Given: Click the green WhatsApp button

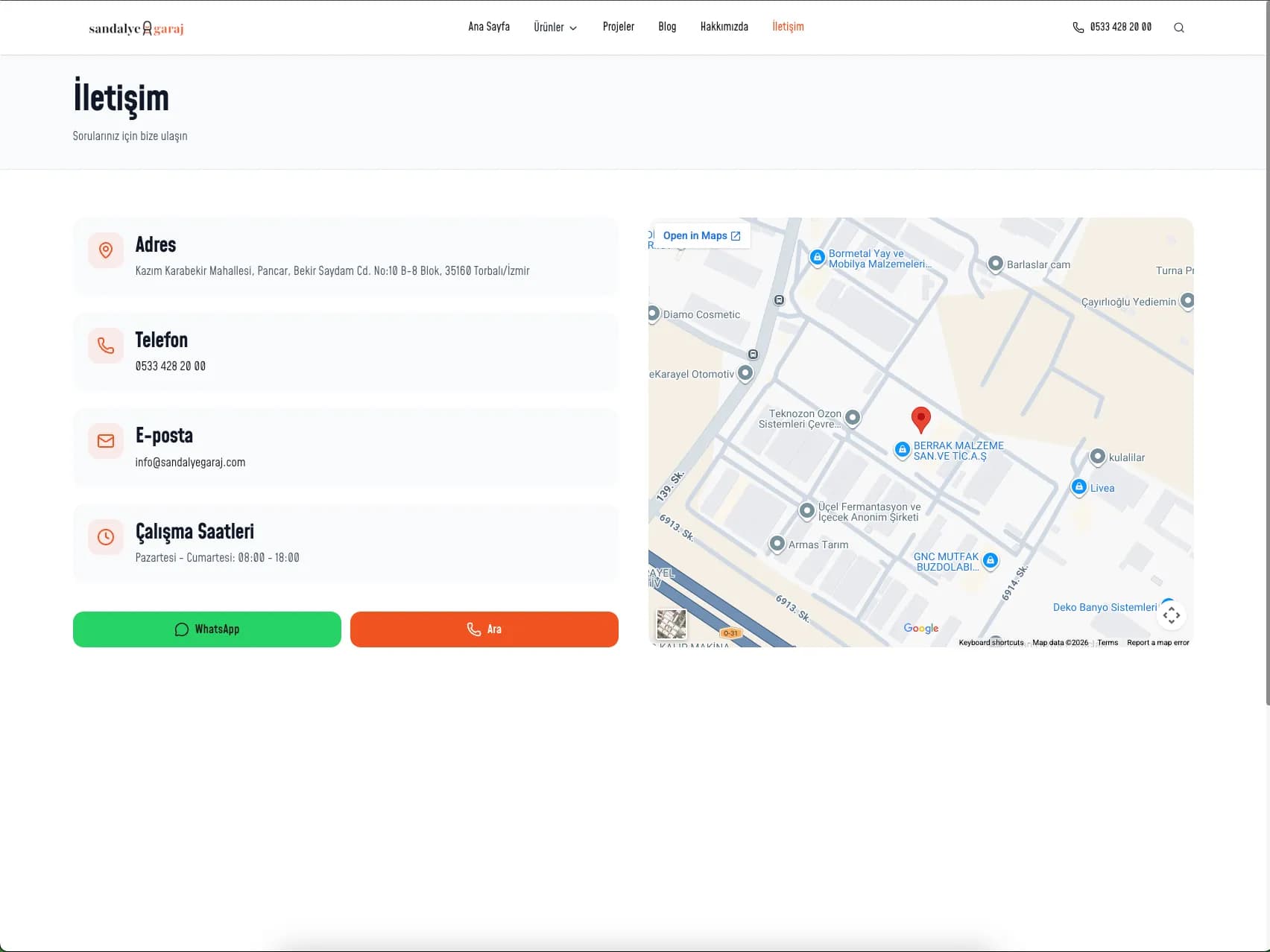Looking at the screenshot, I should point(207,629).
